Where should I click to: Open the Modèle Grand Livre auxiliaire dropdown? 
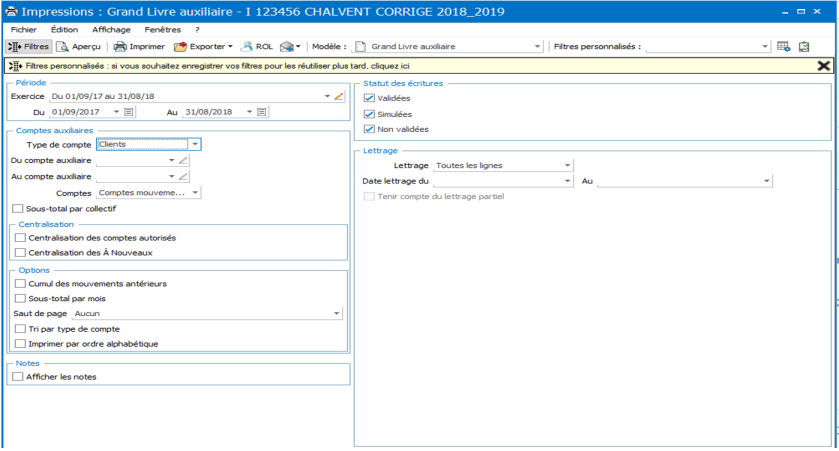click(538, 47)
